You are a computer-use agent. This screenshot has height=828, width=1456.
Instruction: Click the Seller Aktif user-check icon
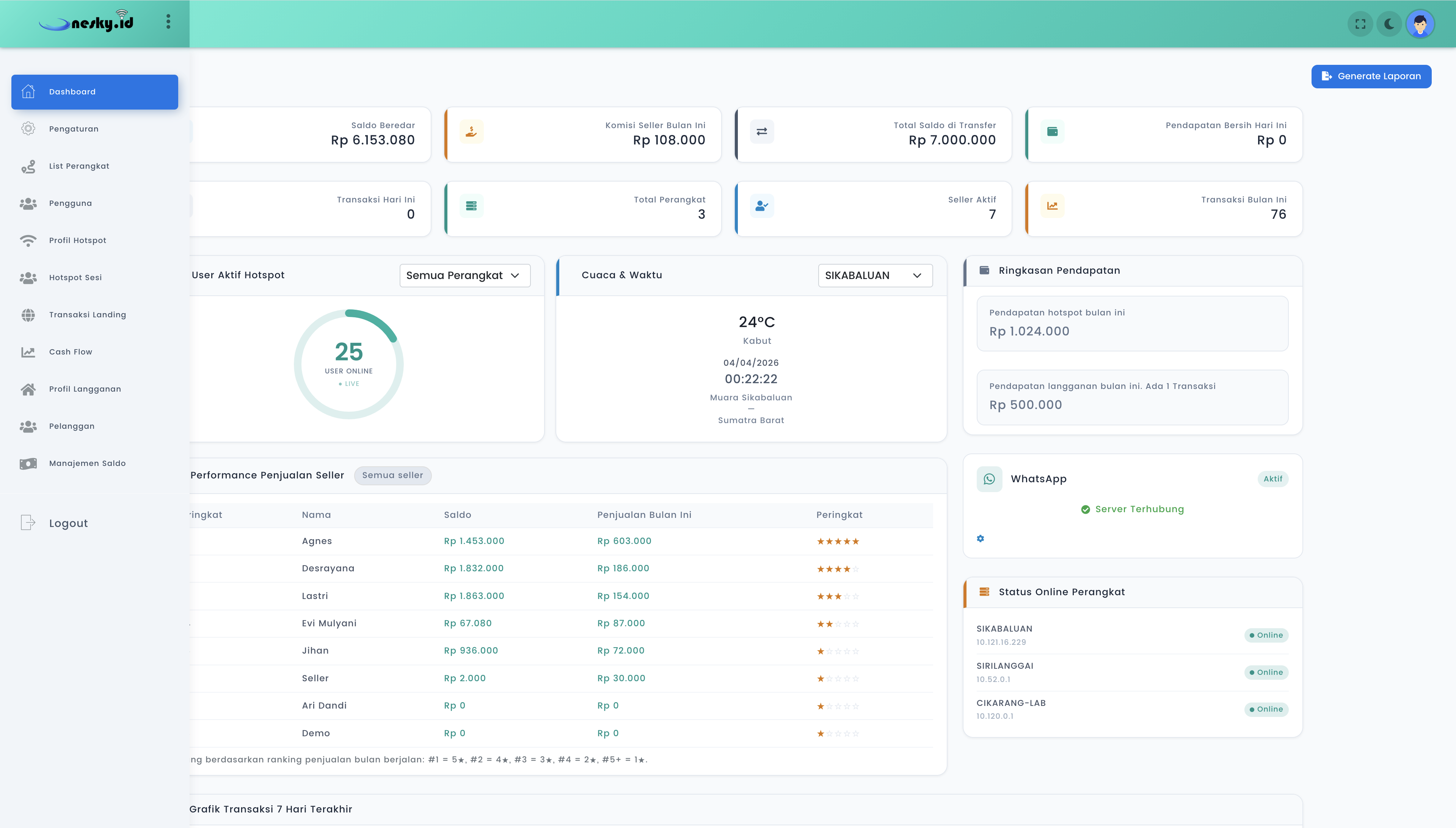point(761,206)
